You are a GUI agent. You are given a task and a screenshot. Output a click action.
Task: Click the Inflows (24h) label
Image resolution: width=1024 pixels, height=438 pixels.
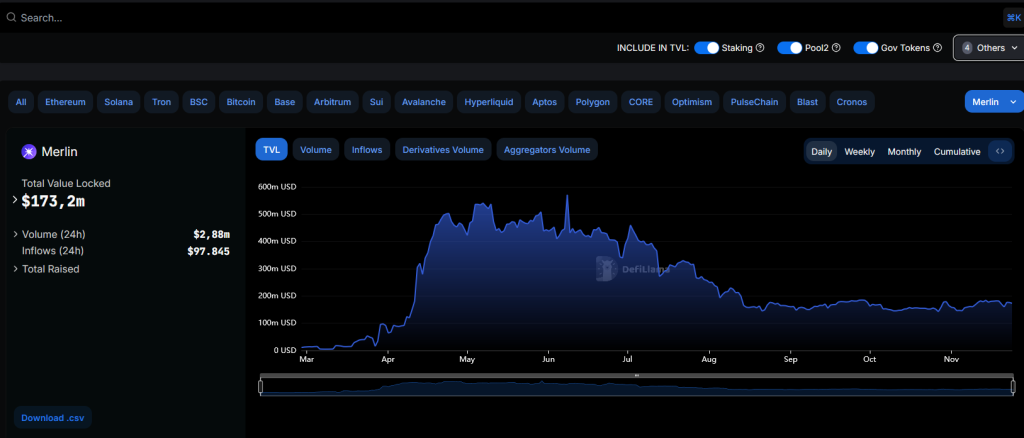pos(53,251)
